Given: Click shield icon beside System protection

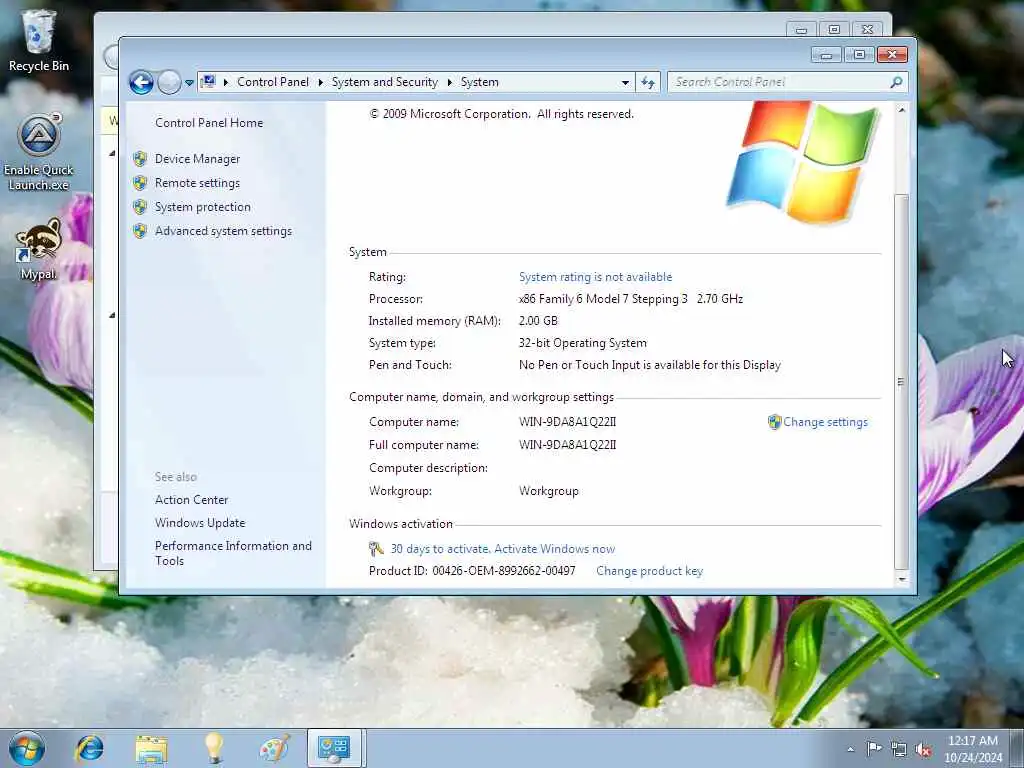Looking at the screenshot, I should (140, 207).
